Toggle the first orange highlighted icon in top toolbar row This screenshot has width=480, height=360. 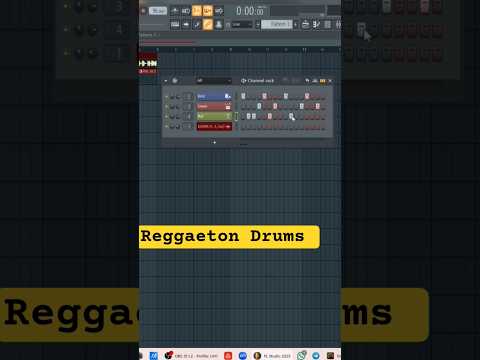point(197,11)
